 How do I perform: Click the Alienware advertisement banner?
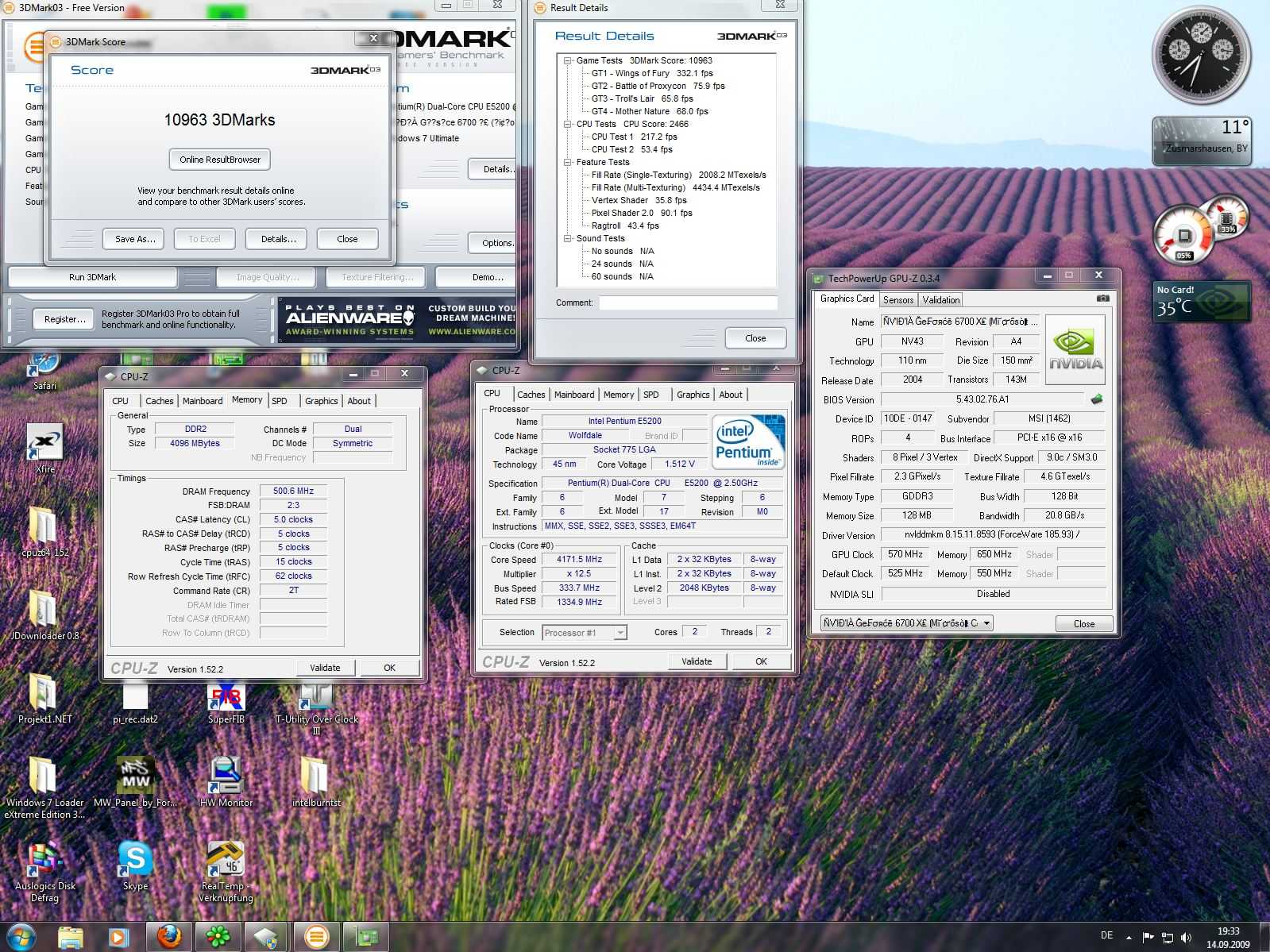398,319
